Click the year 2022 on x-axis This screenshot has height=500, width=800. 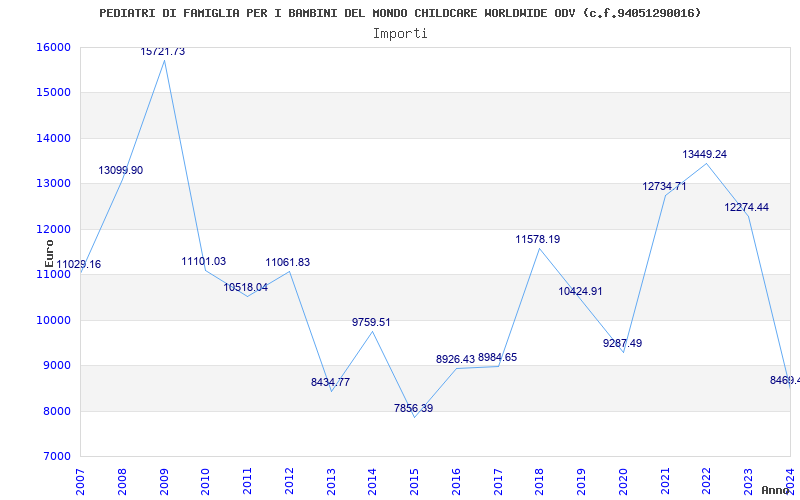(x=707, y=481)
